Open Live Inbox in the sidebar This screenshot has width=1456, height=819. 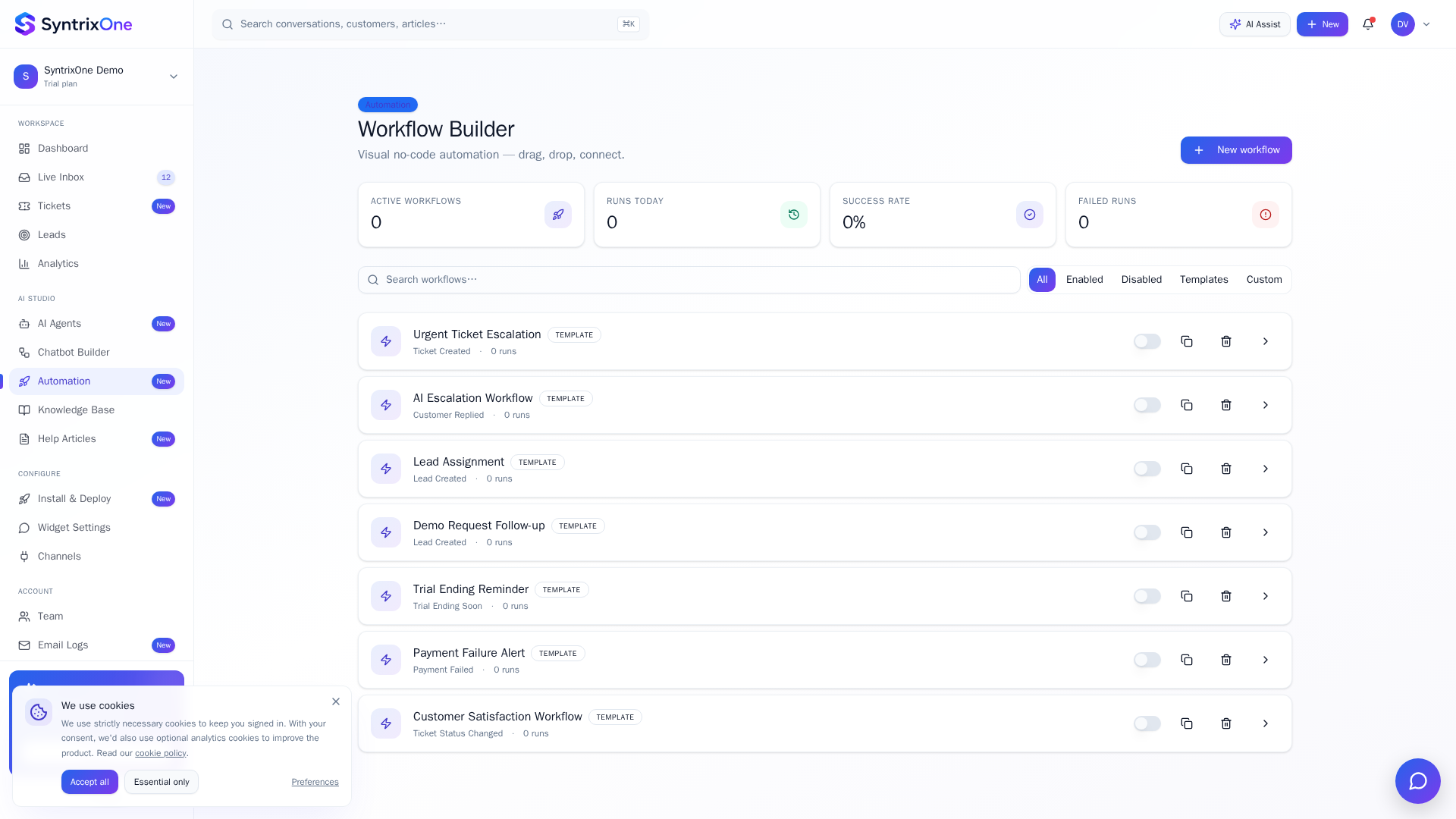pyautogui.click(x=96, y=177)
